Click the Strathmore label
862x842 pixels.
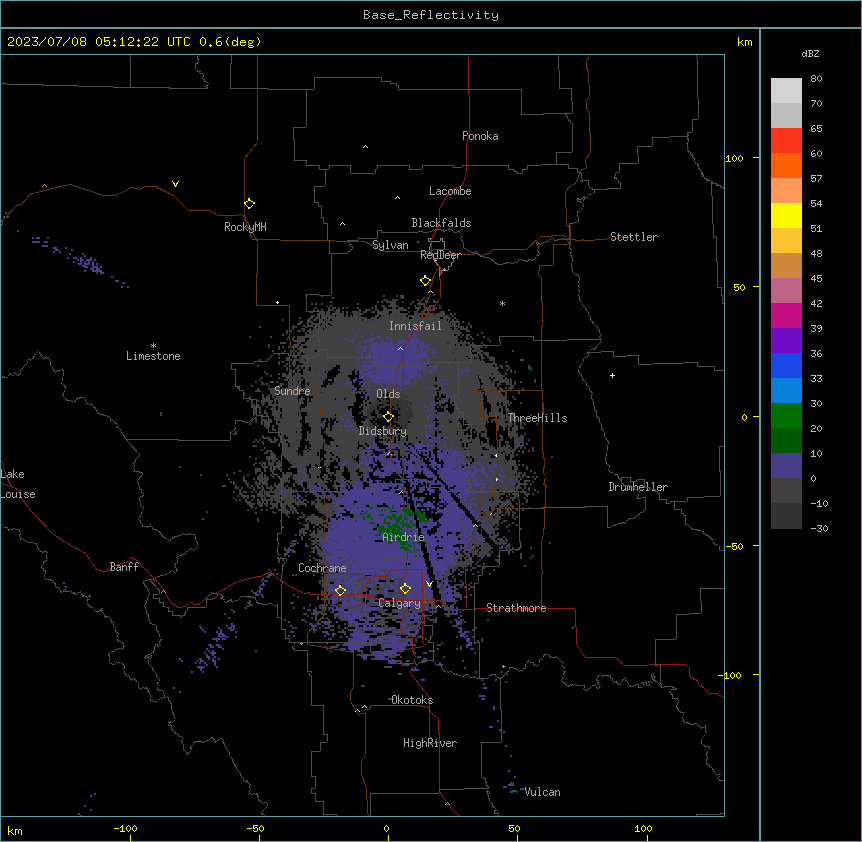pos(516,608)
